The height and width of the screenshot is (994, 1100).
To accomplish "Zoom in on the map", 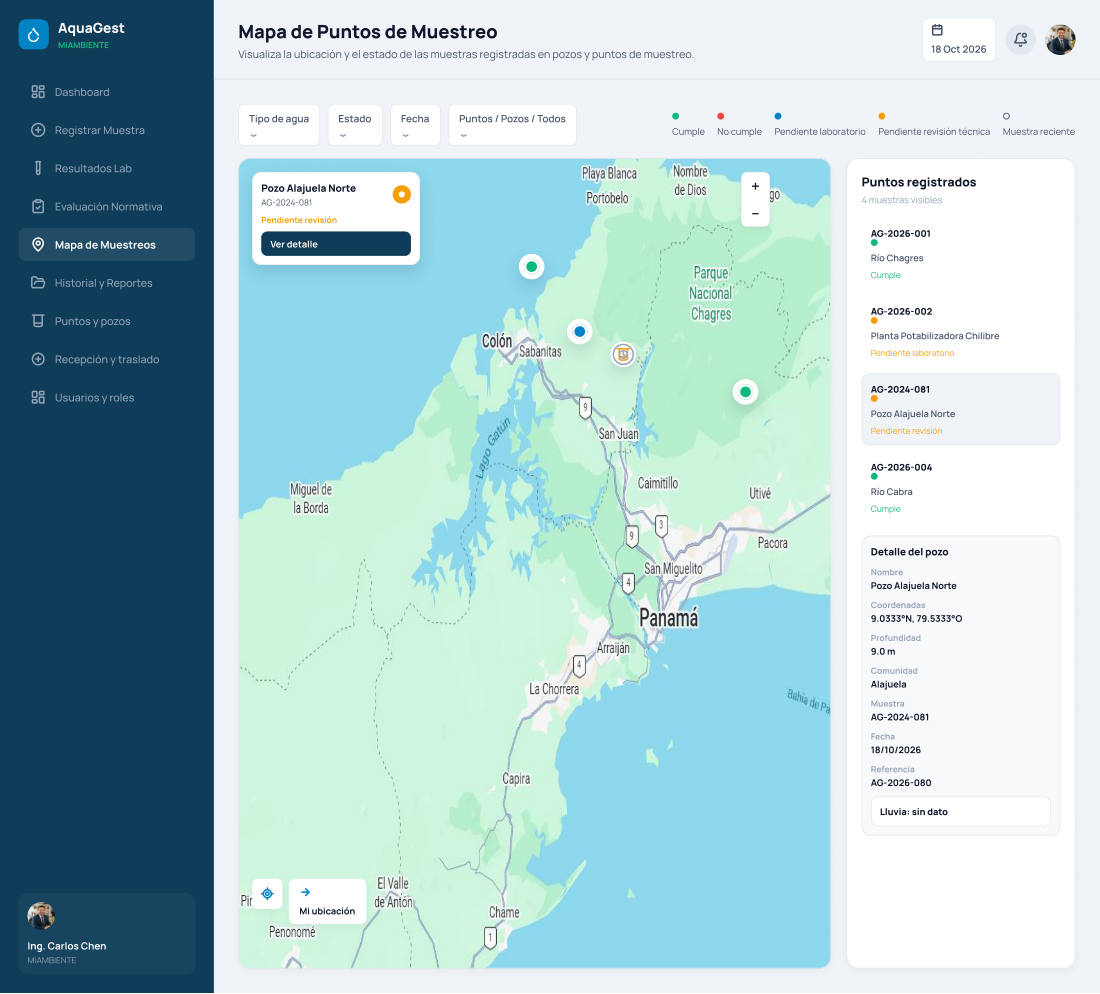I will (x=755, y=187).
